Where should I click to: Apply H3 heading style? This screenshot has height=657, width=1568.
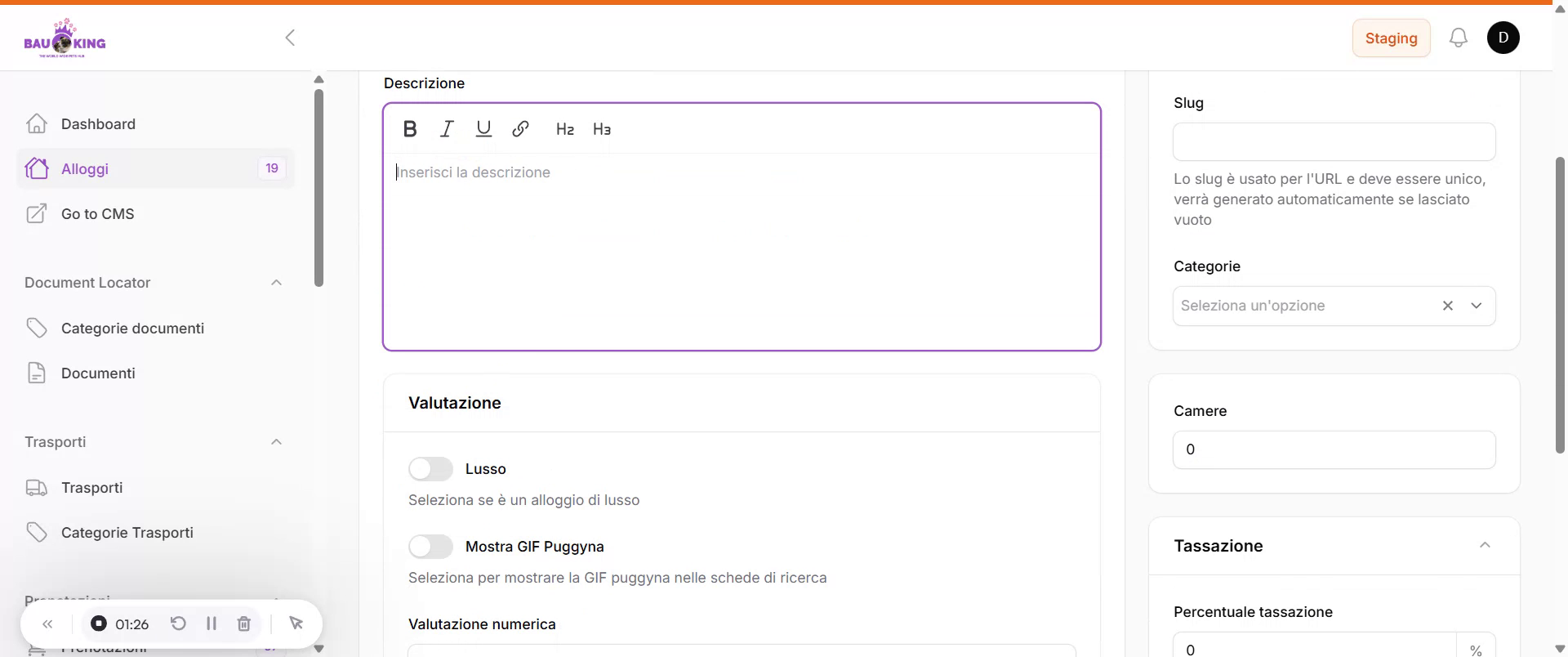click(x=602, y=129)
